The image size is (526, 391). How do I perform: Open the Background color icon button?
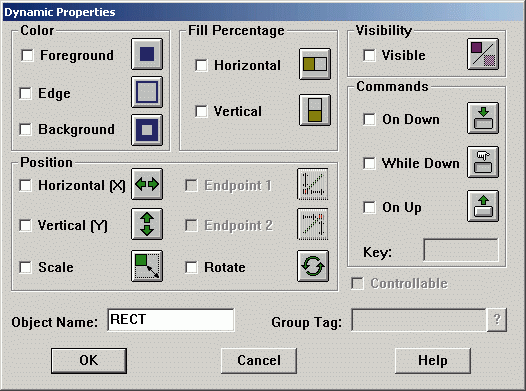(x=147, y=130)
